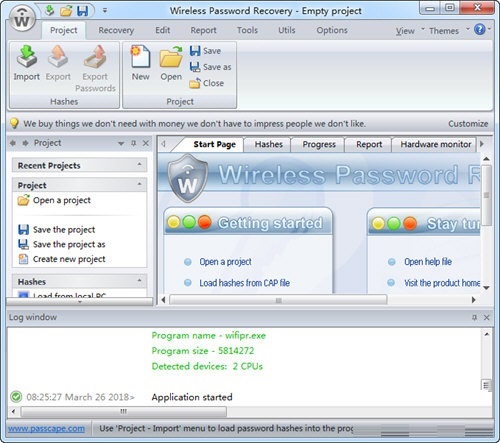
Task: Click tab strip left scroll arrow
Action: 163,144
